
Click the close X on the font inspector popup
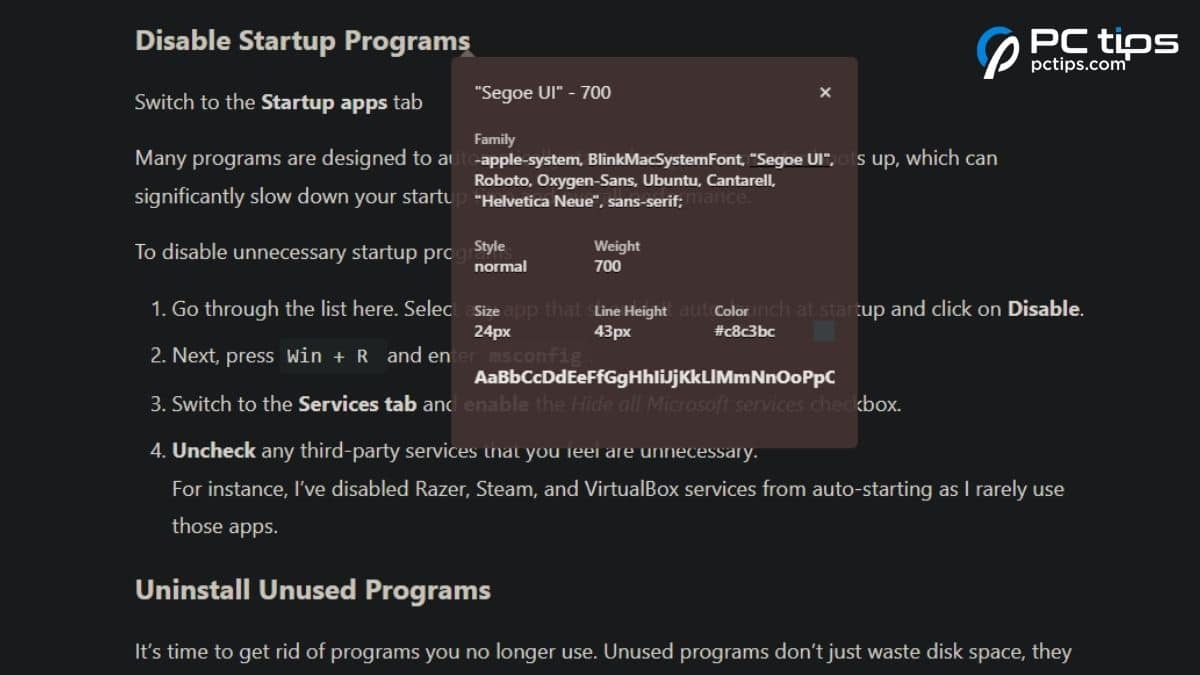click(825, 92)
